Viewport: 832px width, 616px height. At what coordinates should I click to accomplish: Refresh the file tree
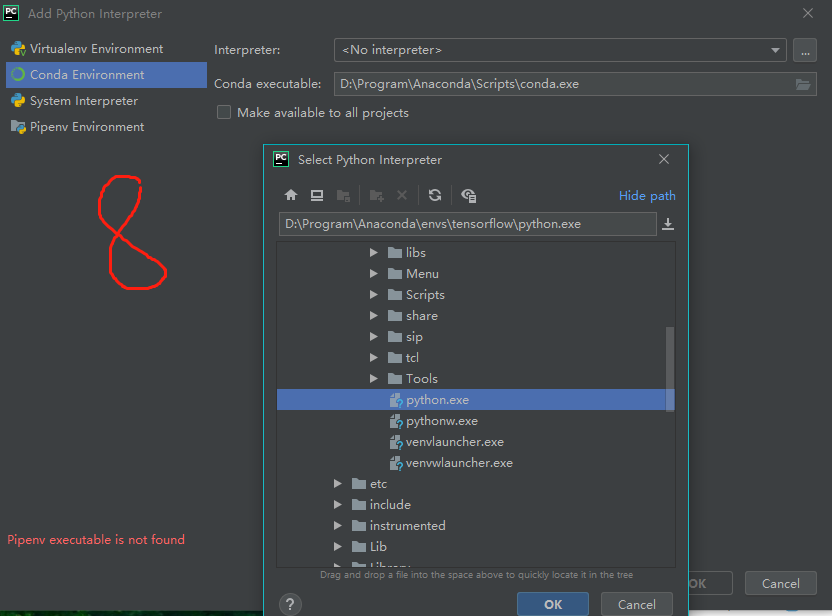pyautogui.click(x=434, y=195)
